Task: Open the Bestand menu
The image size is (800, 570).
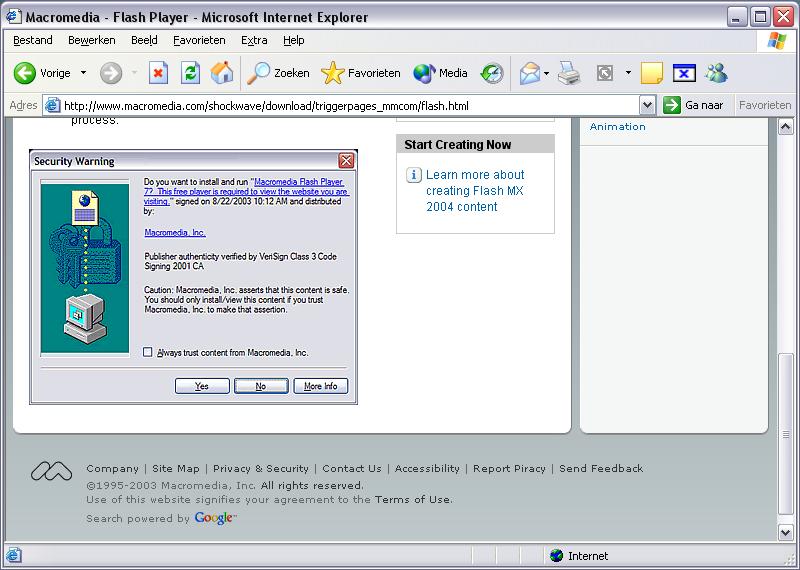Action: tap(33, 40)
